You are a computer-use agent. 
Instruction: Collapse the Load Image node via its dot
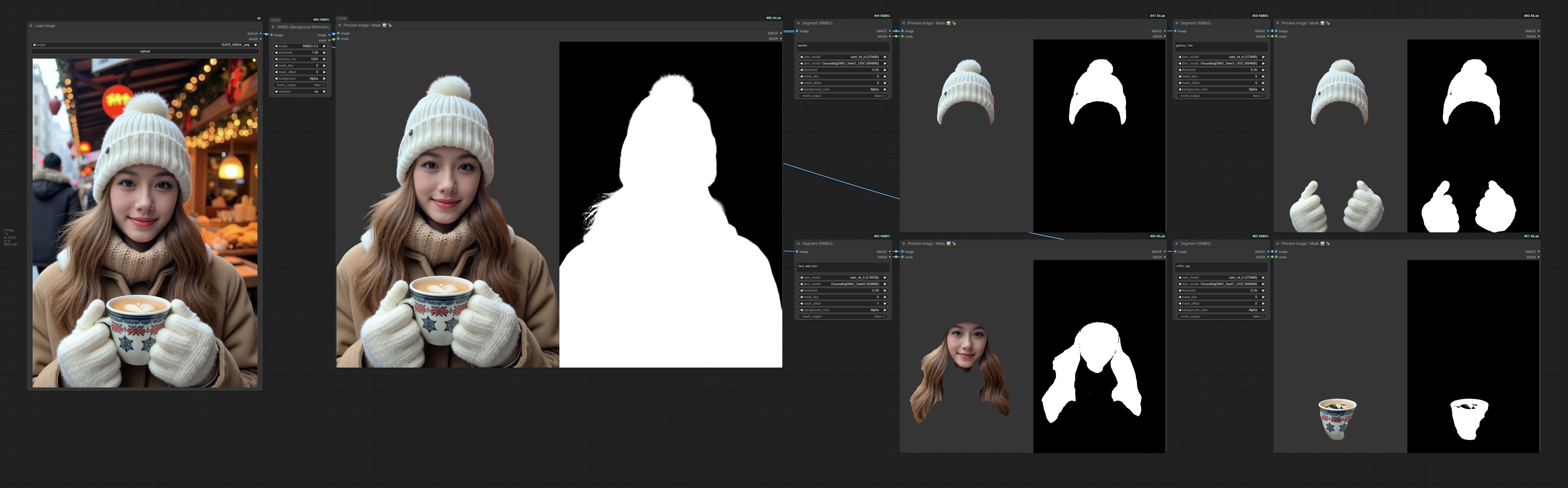click(31, 26)
